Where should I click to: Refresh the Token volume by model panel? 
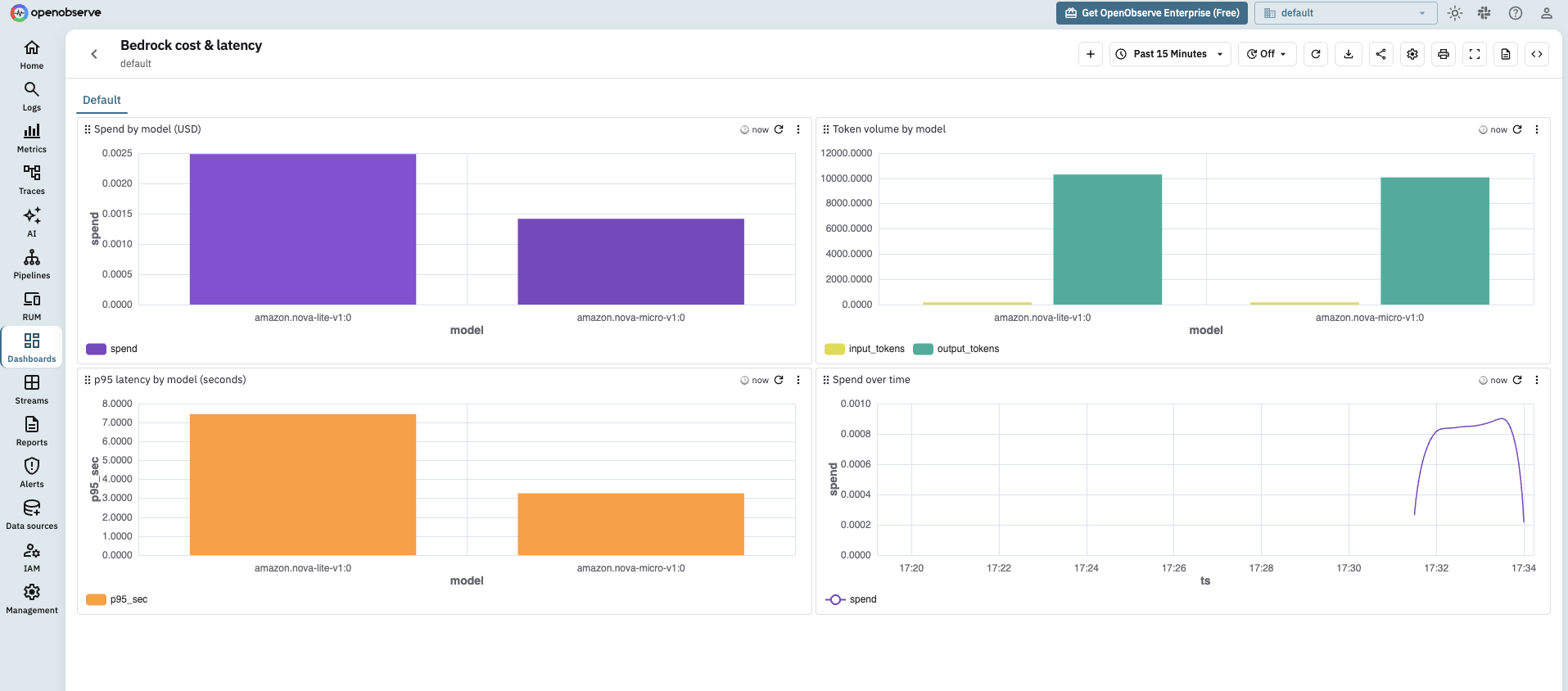(1517, 129)
